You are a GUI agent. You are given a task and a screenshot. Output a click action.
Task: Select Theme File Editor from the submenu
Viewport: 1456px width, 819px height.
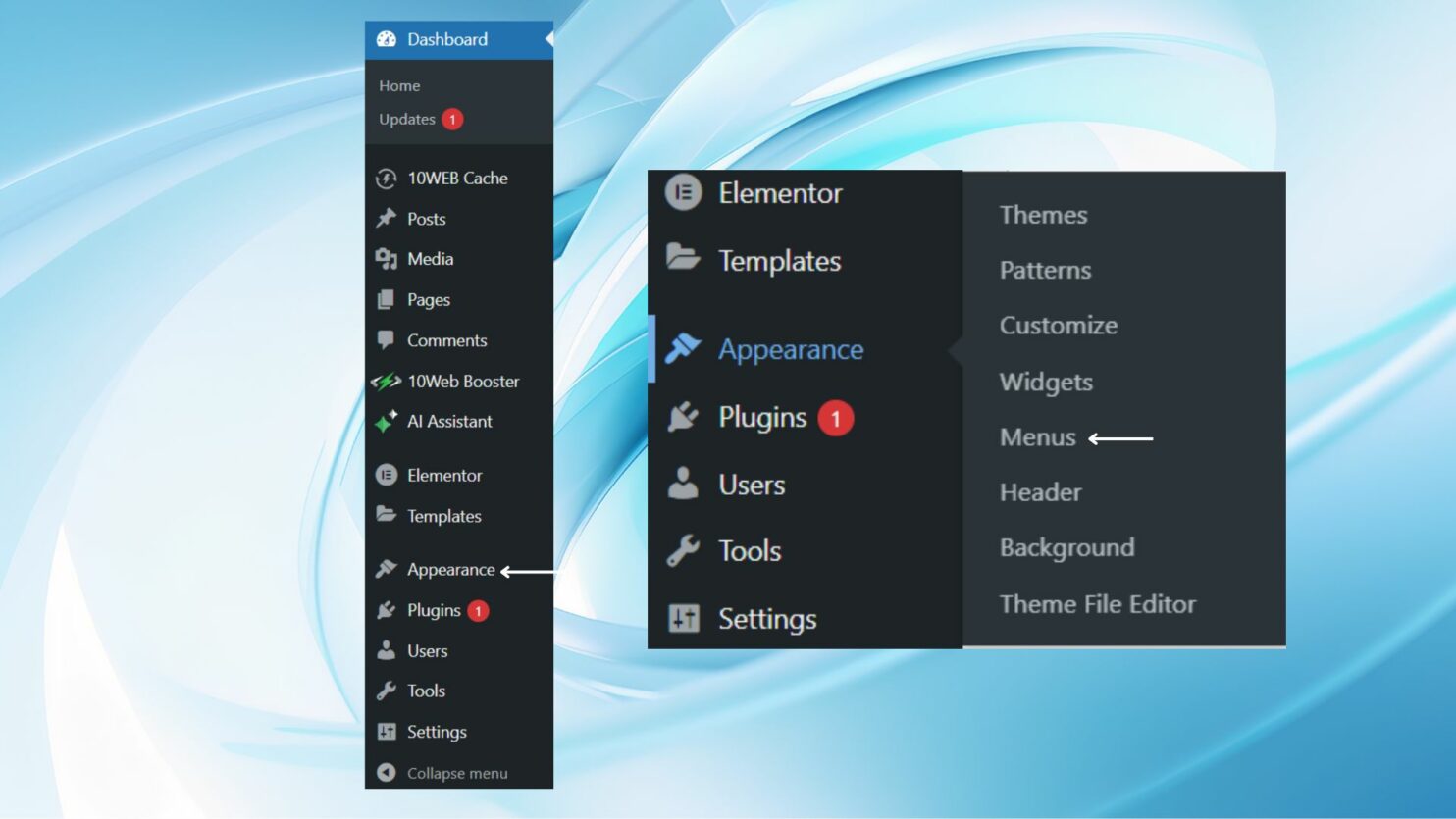point(1098,604)
